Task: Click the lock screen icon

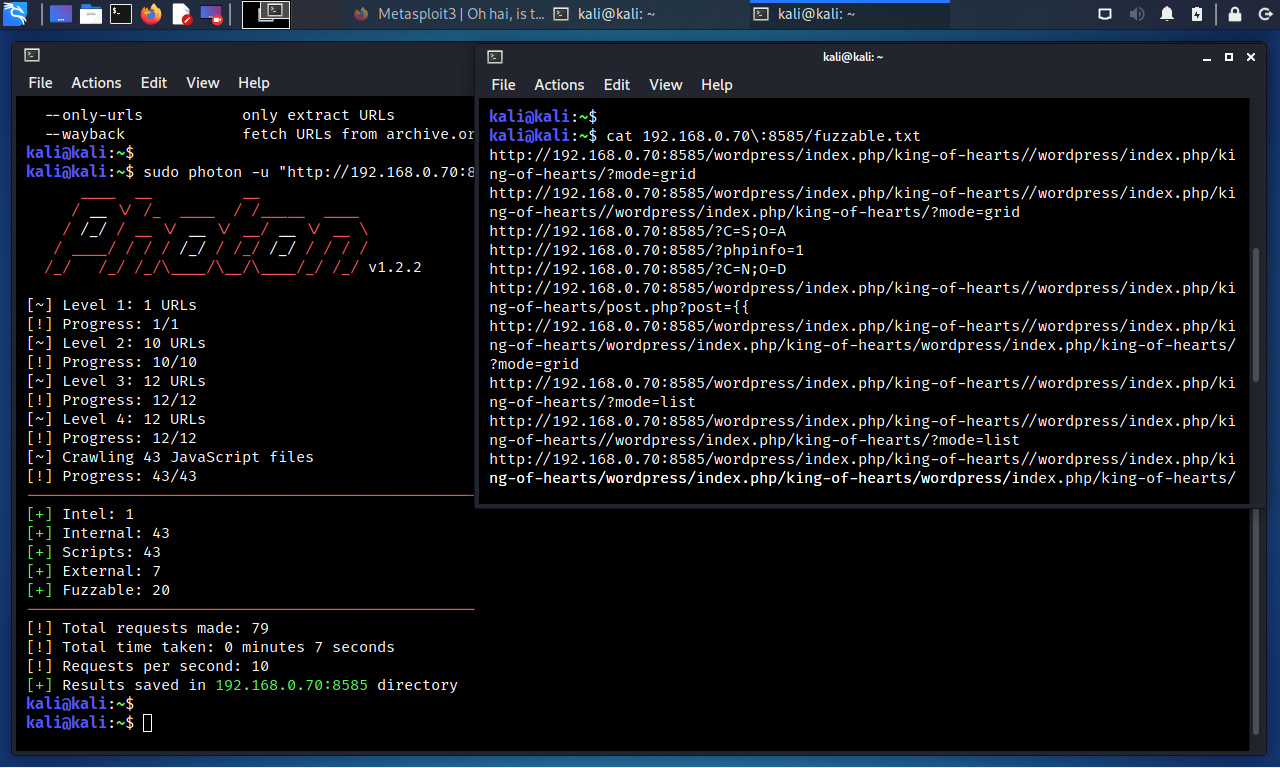Action: tap(1234, 14)
